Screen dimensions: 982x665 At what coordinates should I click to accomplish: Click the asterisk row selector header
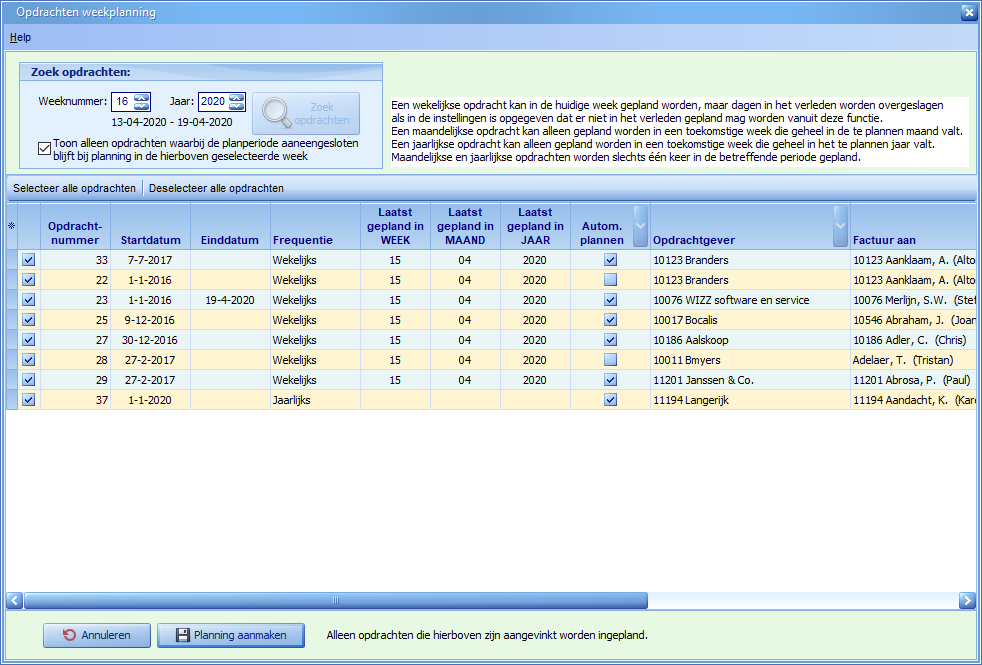(x=12, y=226)
